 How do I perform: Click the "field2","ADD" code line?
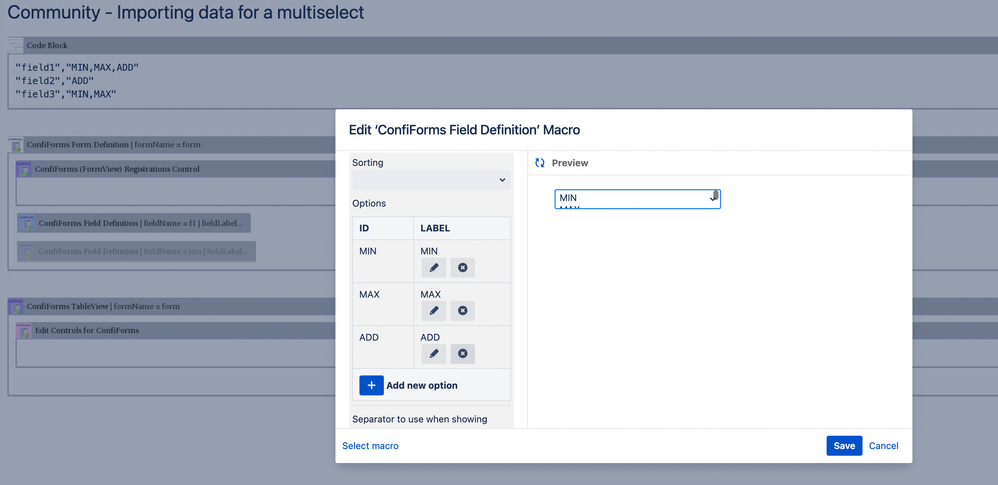(55, 81)
